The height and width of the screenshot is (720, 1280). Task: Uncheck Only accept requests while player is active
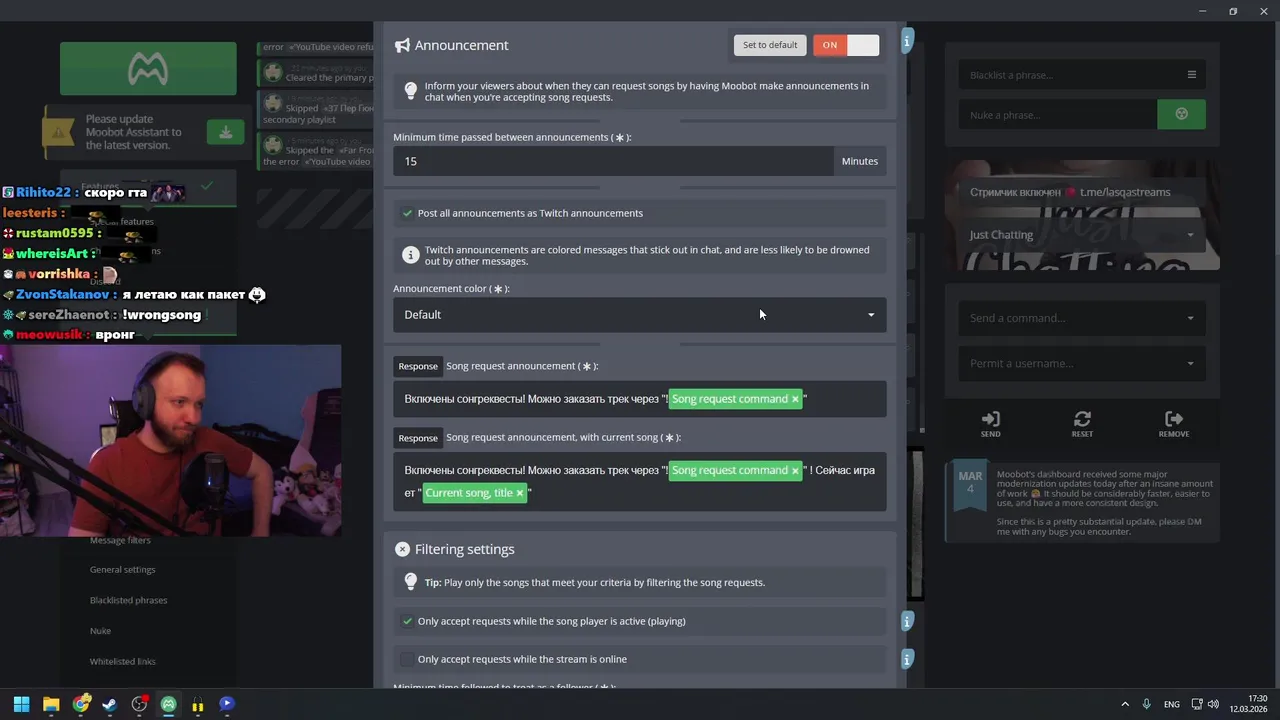407,621
